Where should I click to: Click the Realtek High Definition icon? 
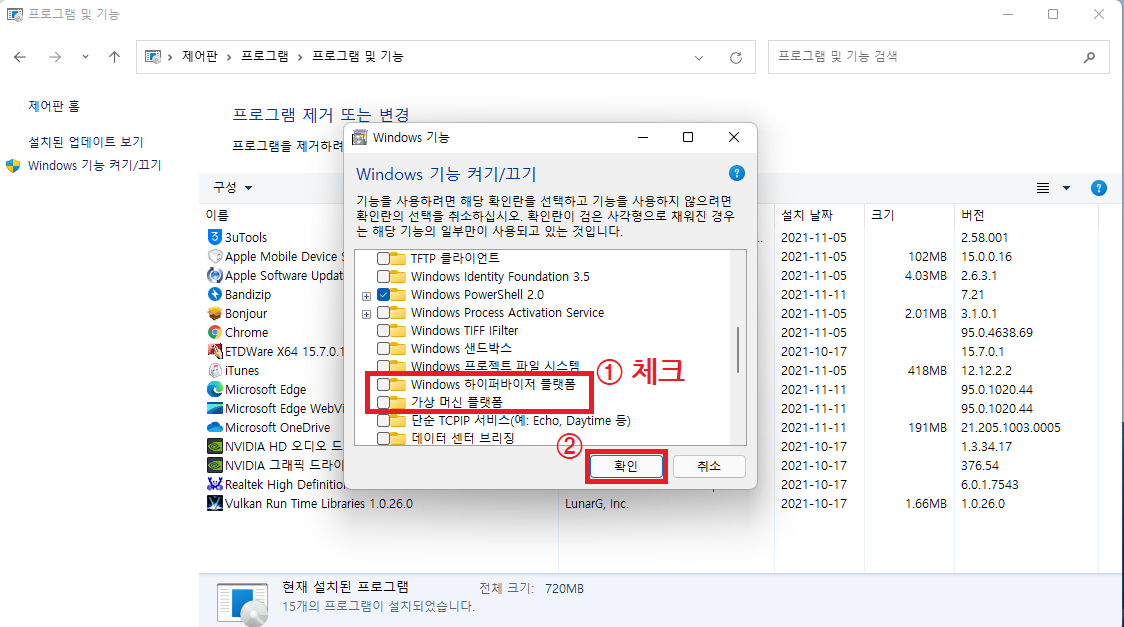[214, 484]
